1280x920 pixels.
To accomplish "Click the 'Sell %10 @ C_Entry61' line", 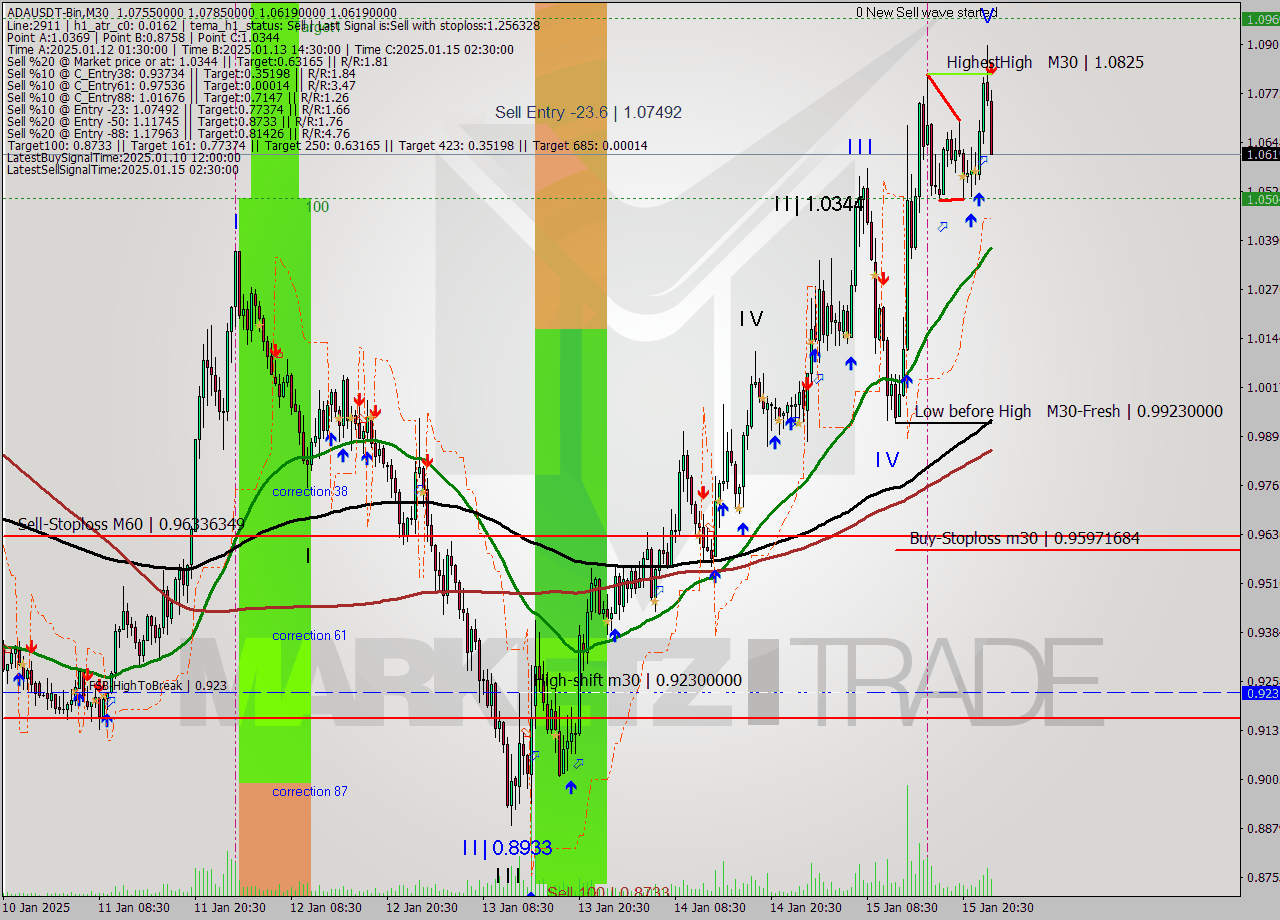I will point(180,86).
